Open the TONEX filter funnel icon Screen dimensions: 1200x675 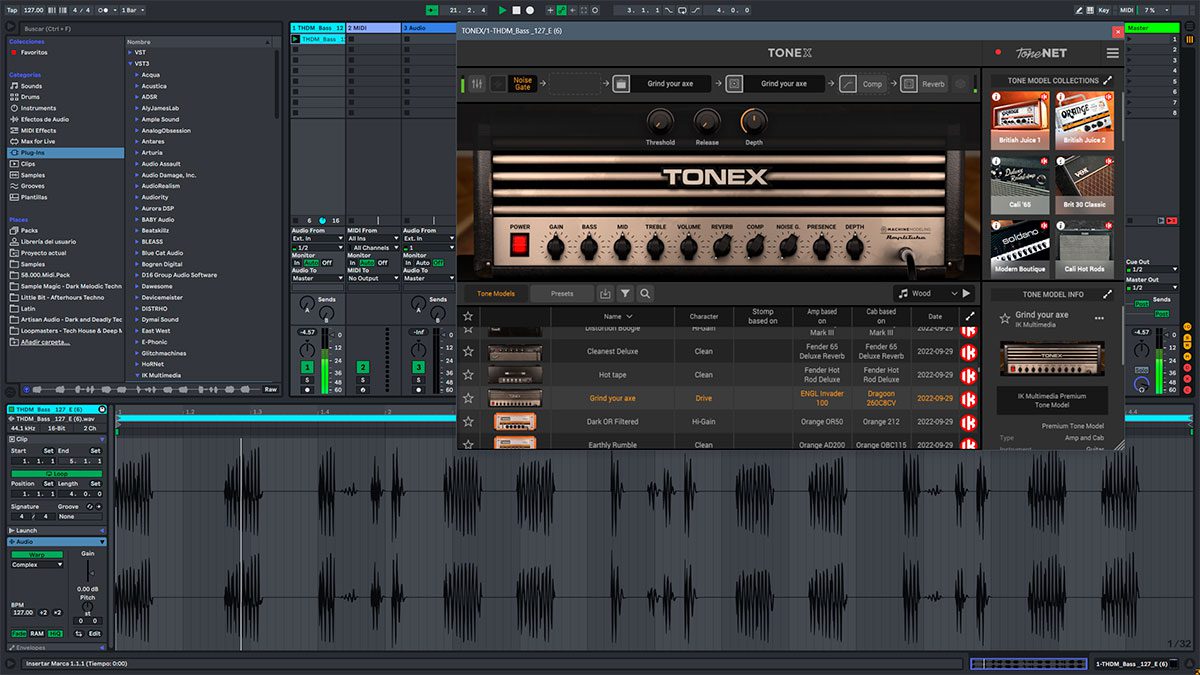click(x=625, y=294)
